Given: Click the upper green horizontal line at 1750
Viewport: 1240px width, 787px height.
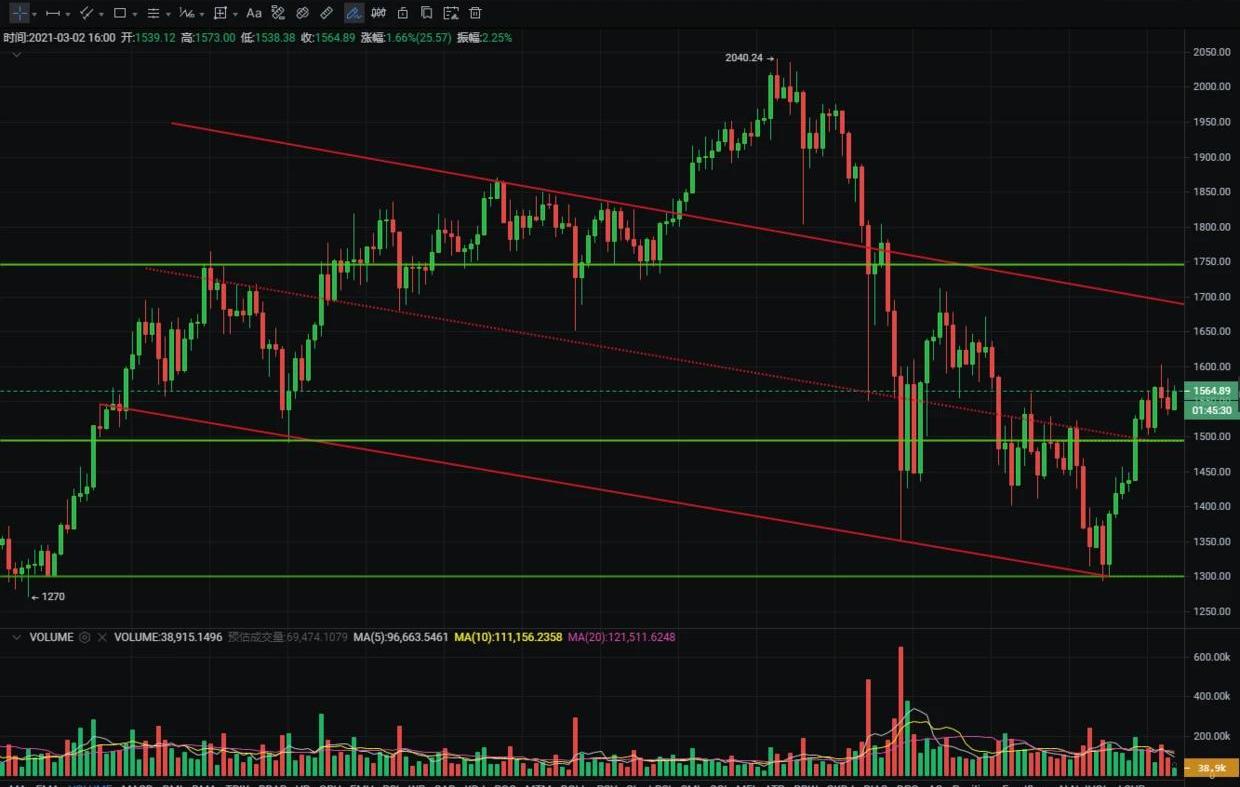Looking at the screenshot, I should [x=500, y=265].
